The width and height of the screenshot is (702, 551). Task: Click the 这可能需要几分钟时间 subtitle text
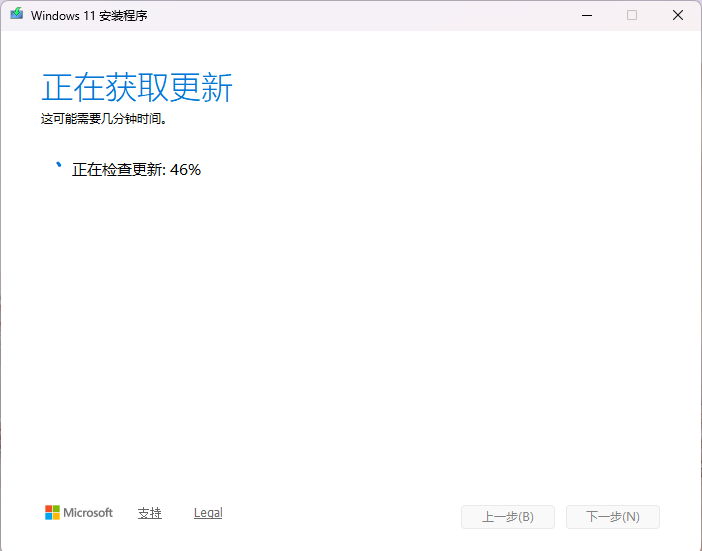pyautogui.click(x=104, y=119)
